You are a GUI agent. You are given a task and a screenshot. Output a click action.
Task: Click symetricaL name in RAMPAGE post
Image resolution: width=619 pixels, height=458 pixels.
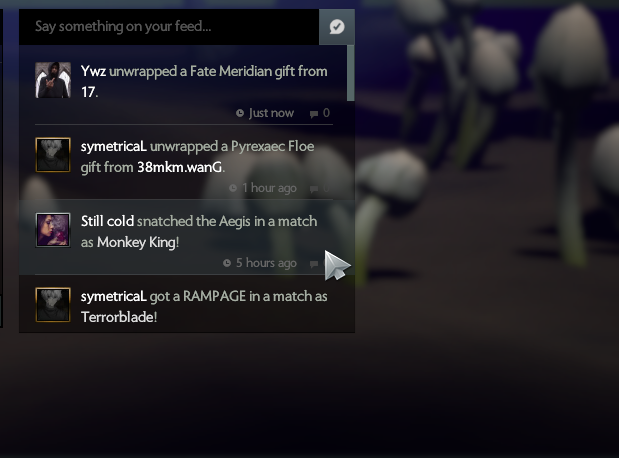click(114, 297)
